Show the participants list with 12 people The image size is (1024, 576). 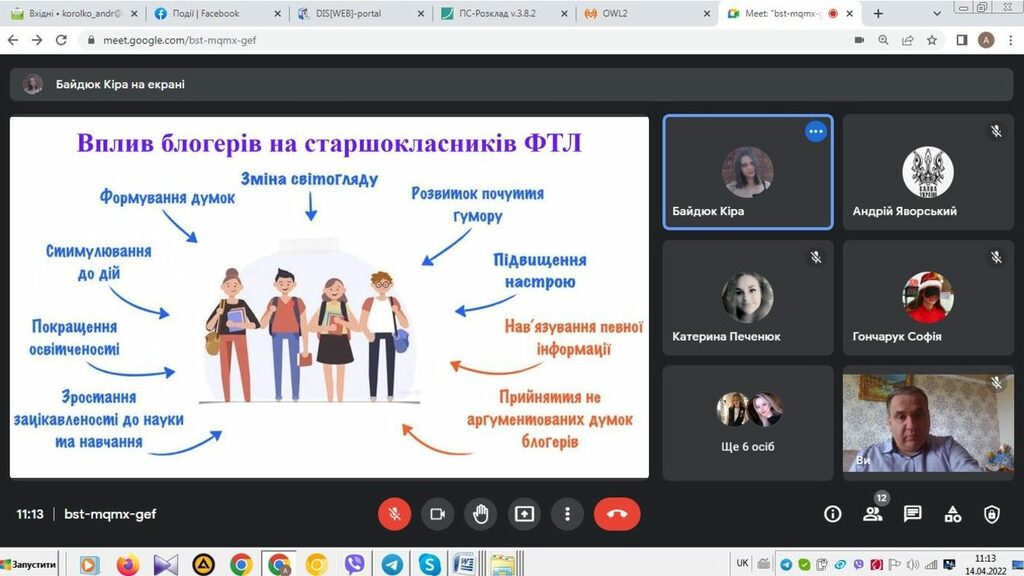872,514
